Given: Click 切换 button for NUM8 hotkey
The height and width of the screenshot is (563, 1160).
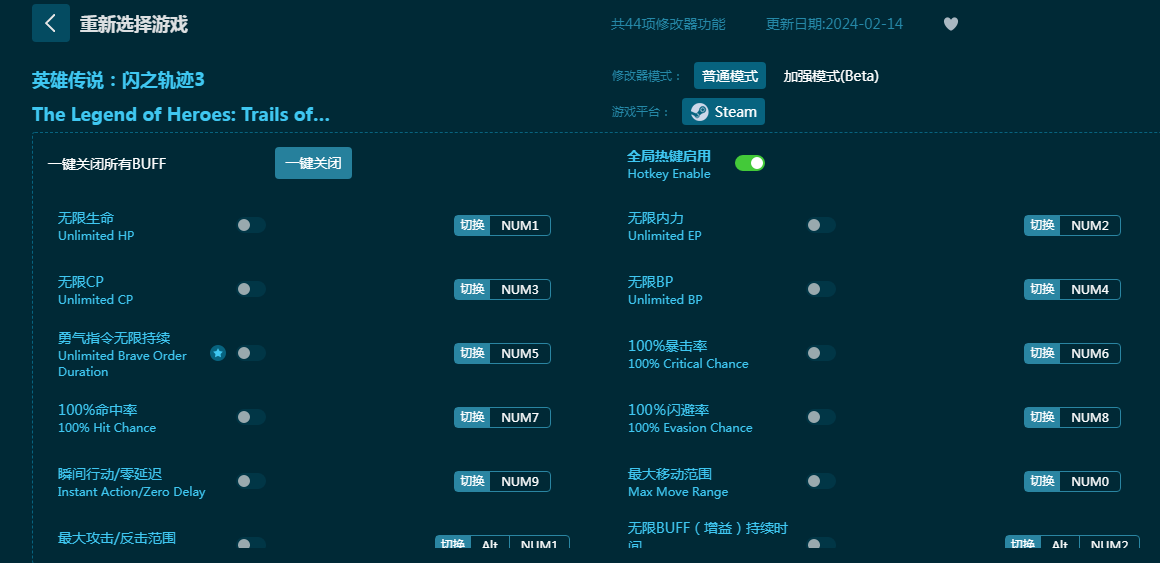Looking at the screenshot, I should (x=1042, y=417).
